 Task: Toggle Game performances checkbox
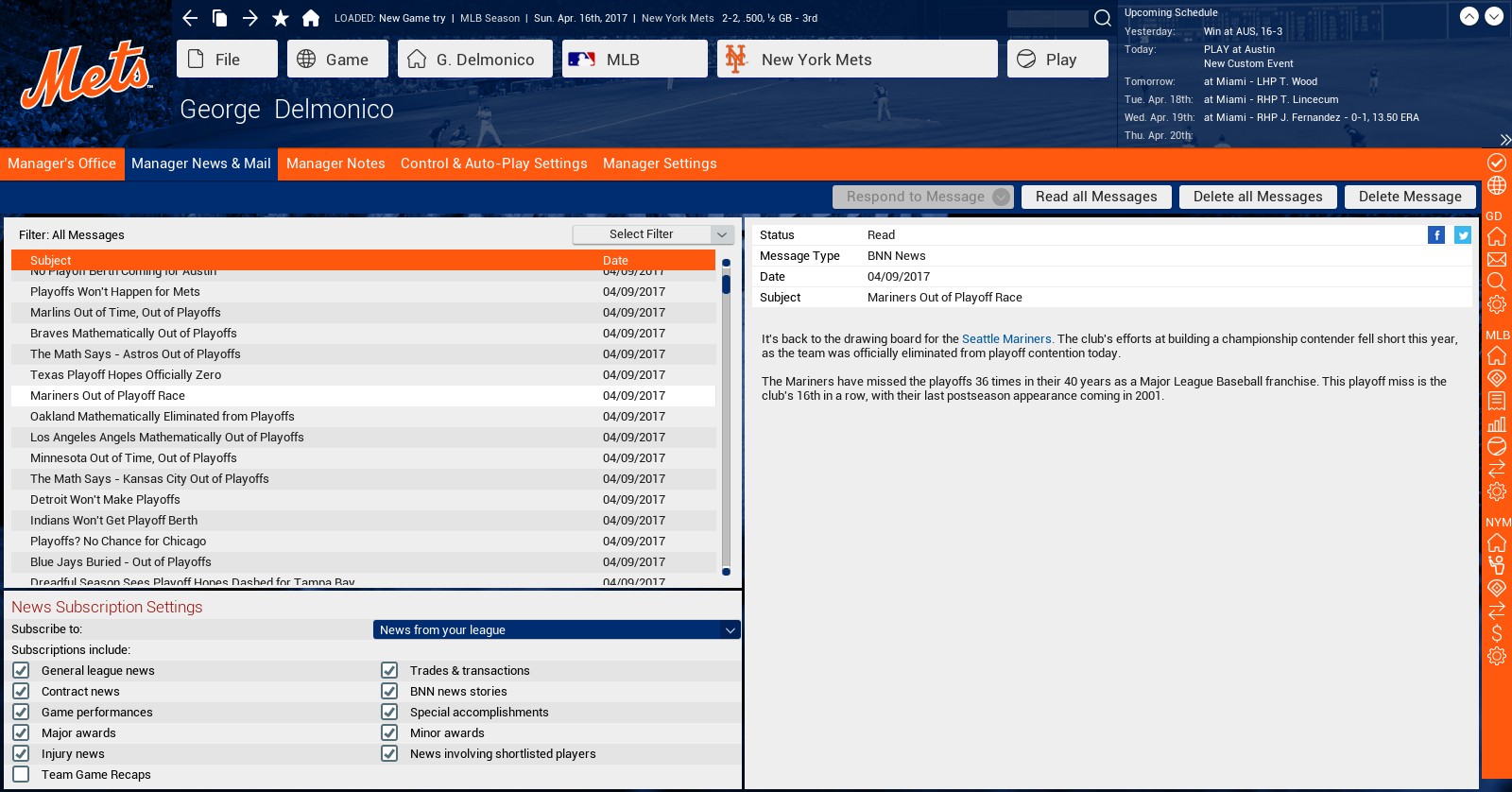tap(21, 712)
